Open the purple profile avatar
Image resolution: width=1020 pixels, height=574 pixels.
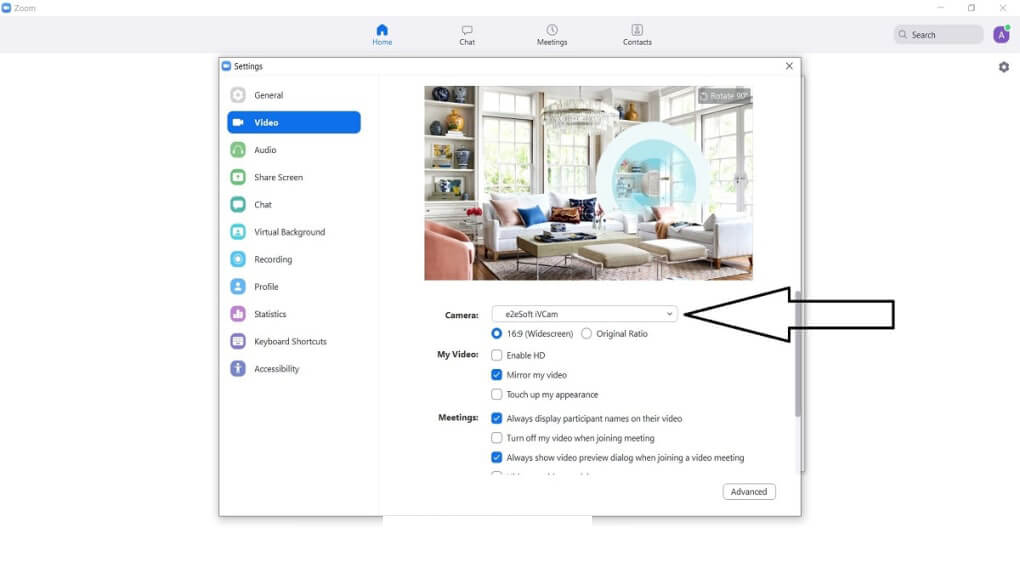(x=1001, y=35)
